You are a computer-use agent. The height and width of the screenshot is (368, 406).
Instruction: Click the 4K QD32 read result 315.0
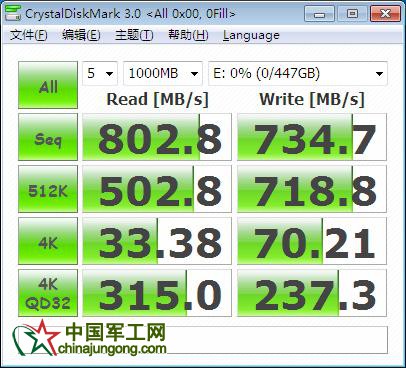[157, 293]
